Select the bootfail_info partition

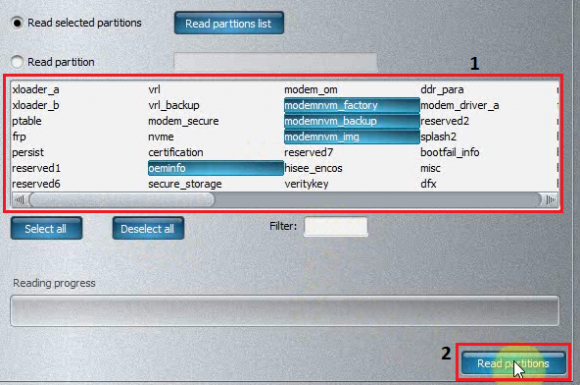[x=450, y=152]
